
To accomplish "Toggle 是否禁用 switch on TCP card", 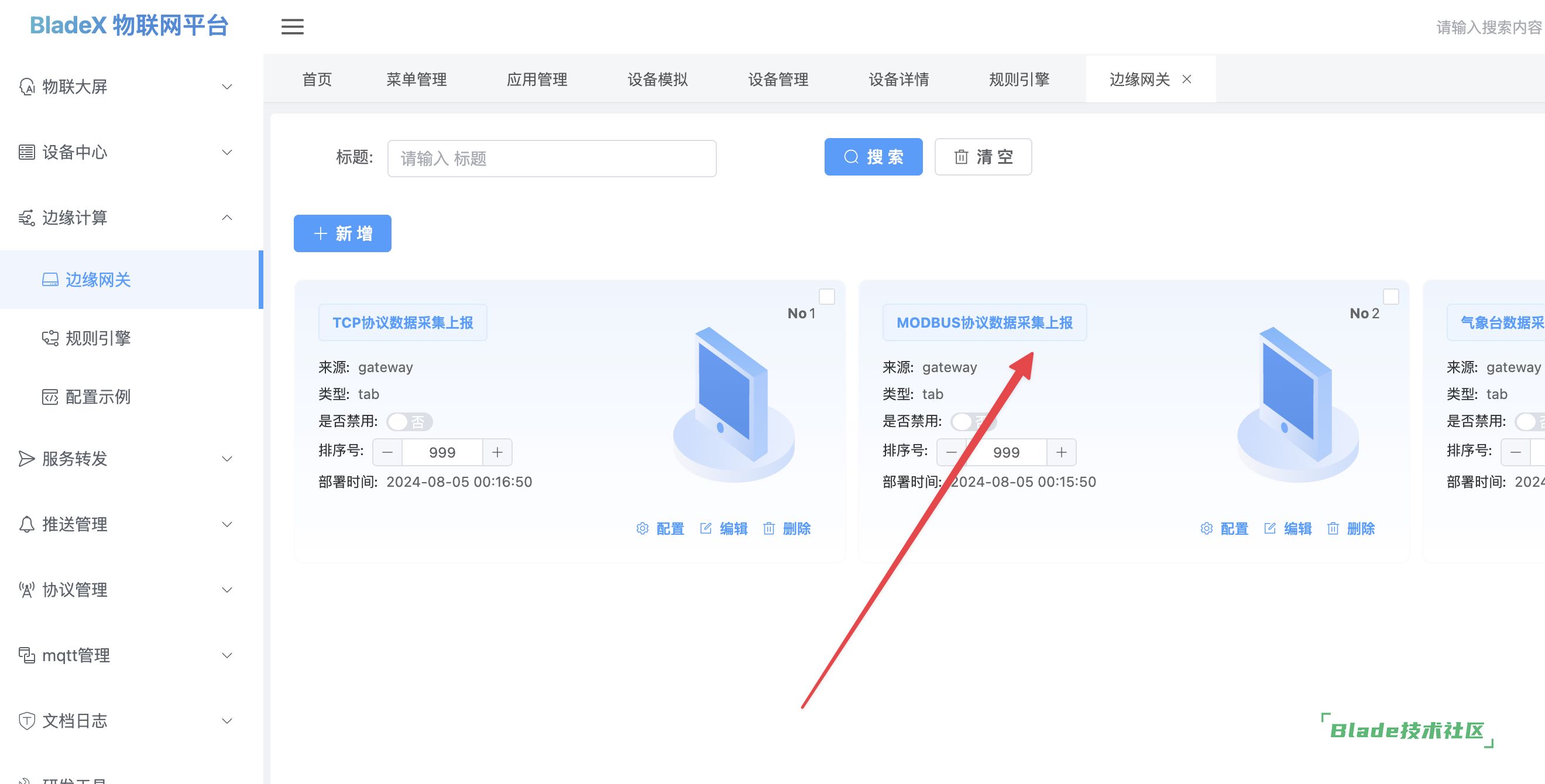I will (409, 421).
